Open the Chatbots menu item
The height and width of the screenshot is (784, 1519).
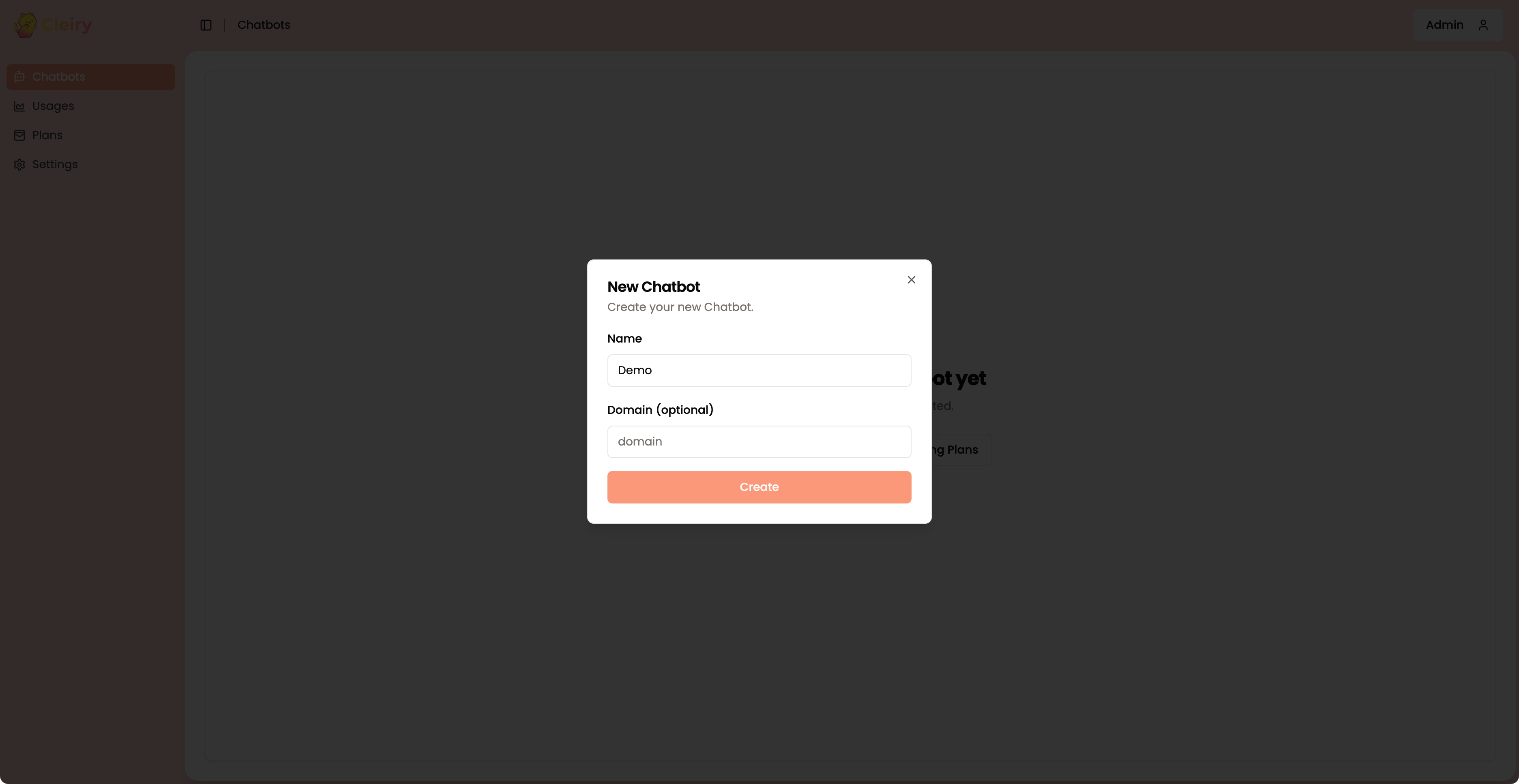(x=91, y=77)
